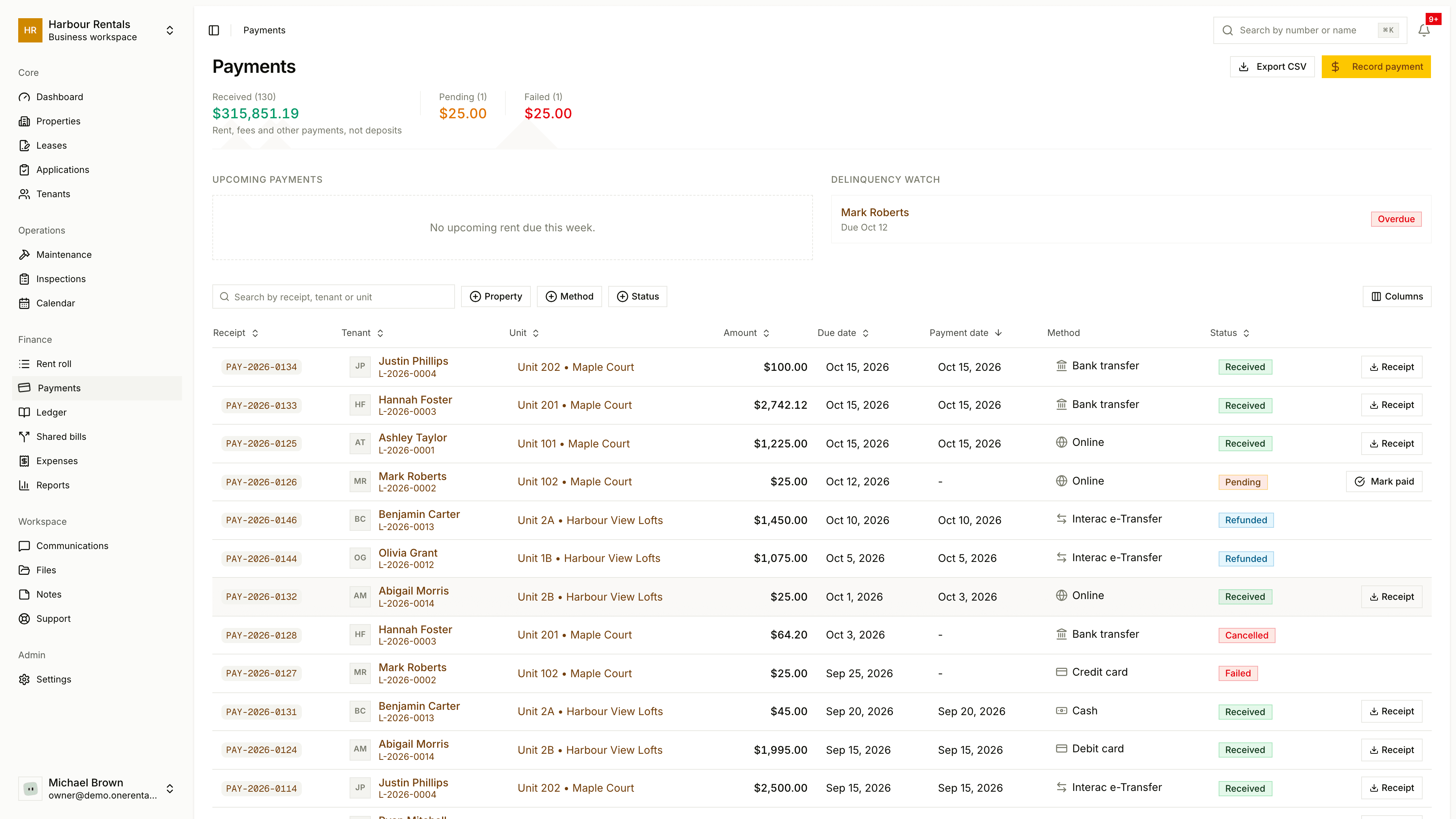Click the Shared bills split icon
This screenshot has height=819, width=1456.
24,436
